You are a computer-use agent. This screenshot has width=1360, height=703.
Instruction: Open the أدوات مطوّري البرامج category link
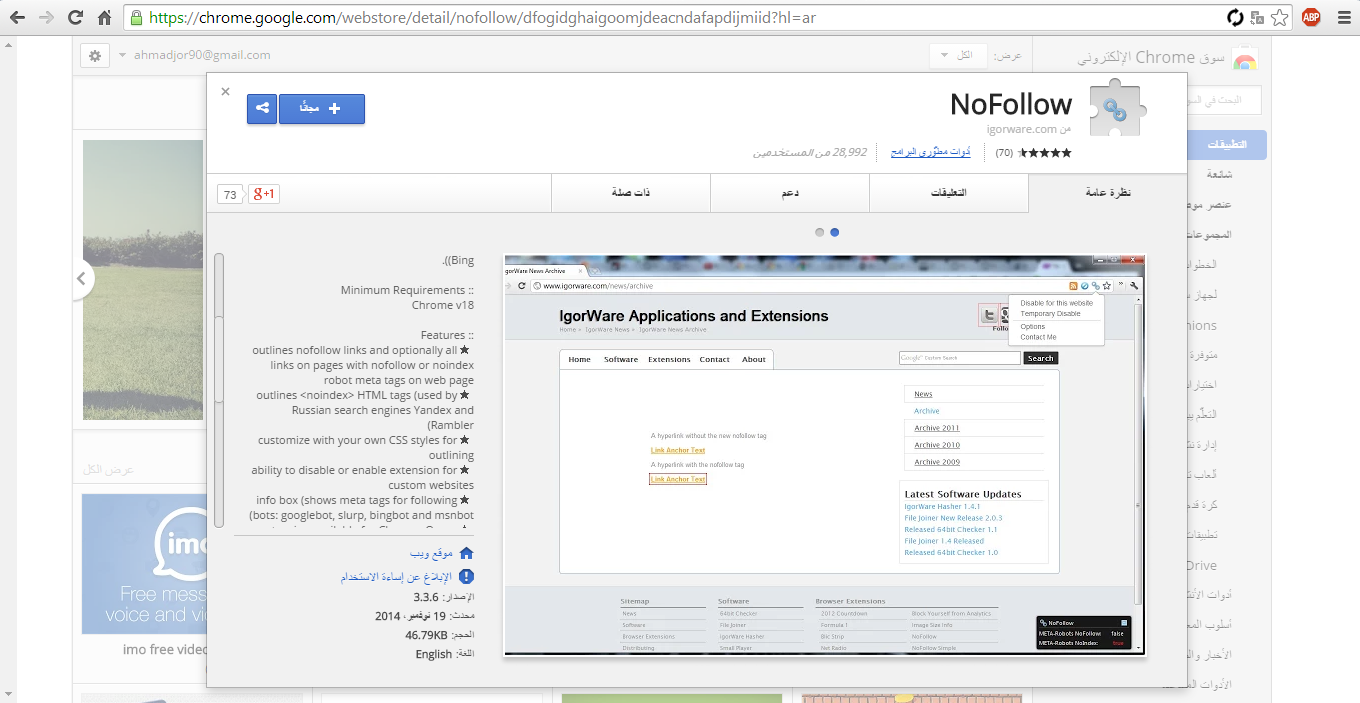[x=930, y=152]
